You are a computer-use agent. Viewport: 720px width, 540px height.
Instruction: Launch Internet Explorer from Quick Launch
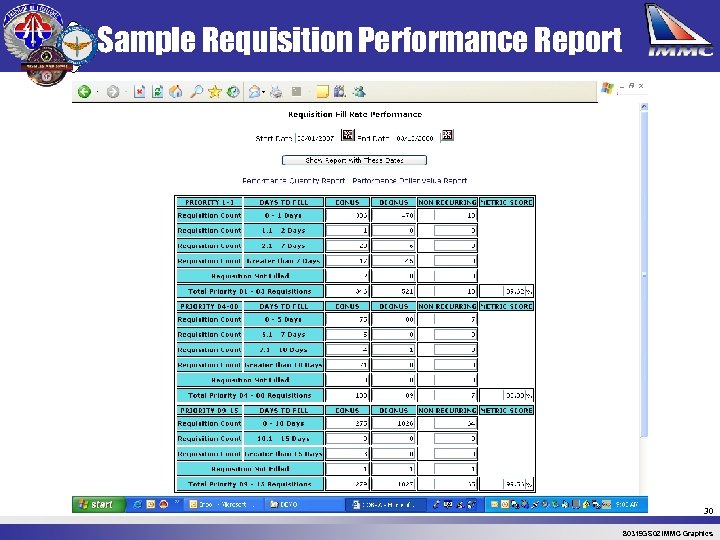coord(137,504)
